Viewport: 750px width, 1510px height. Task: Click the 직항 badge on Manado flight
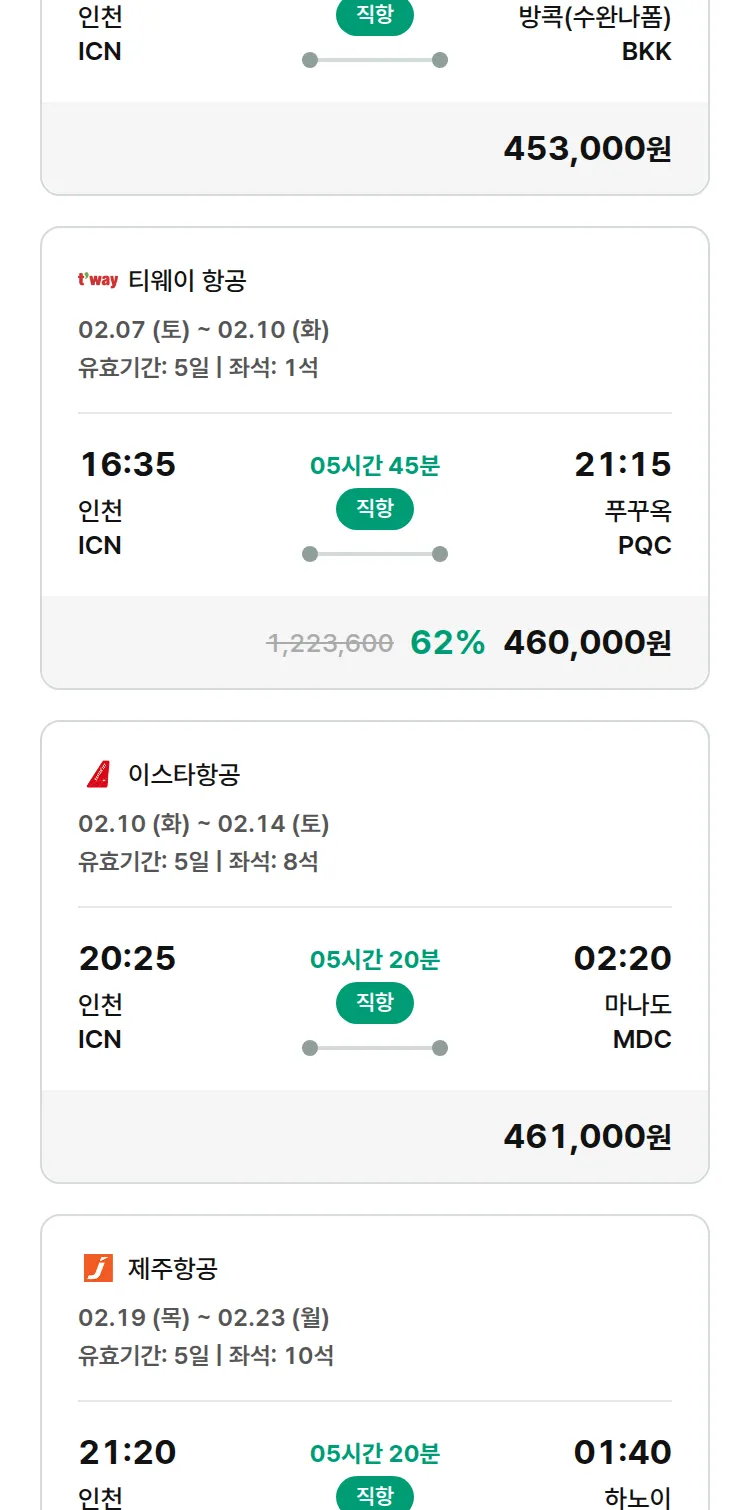click(375, 1003)
